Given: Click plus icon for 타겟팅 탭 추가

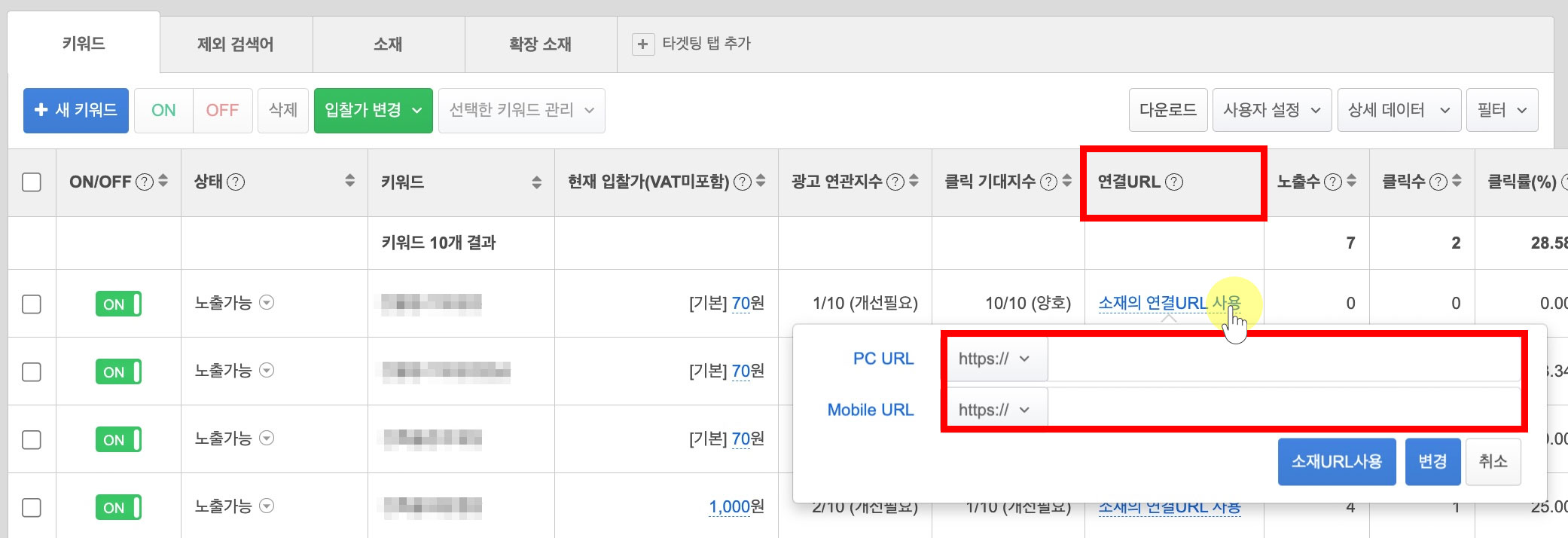Looking at the screenshot, I should coord(642,44).
